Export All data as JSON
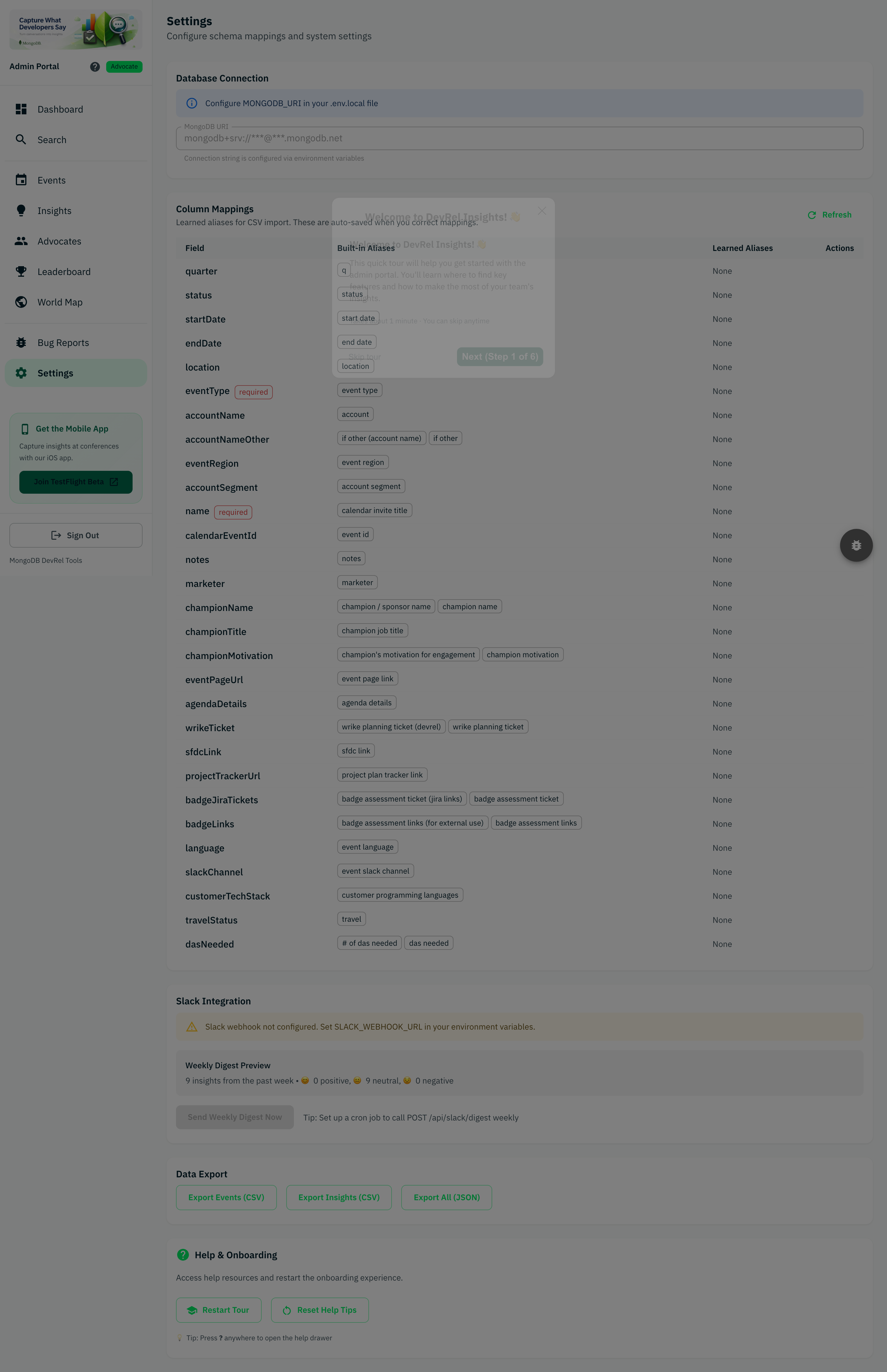Screen dimensions: 887x1372 [446, 1197]
